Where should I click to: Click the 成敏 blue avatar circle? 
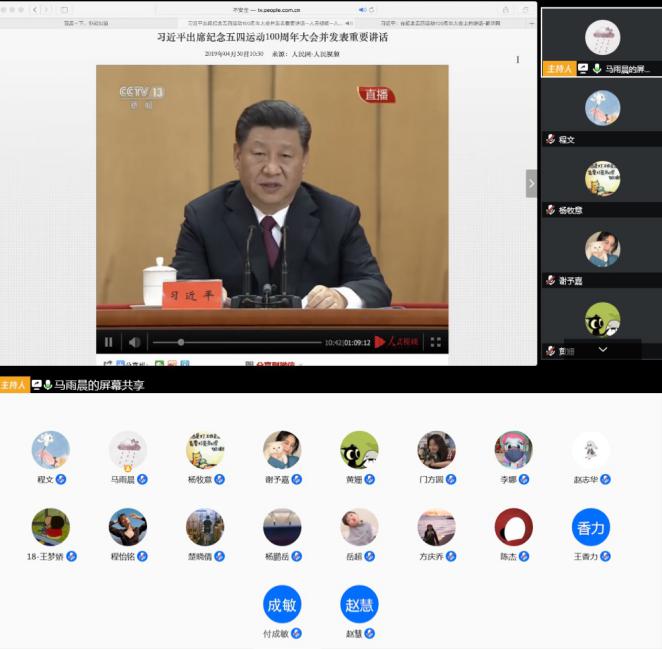point(282,604)
